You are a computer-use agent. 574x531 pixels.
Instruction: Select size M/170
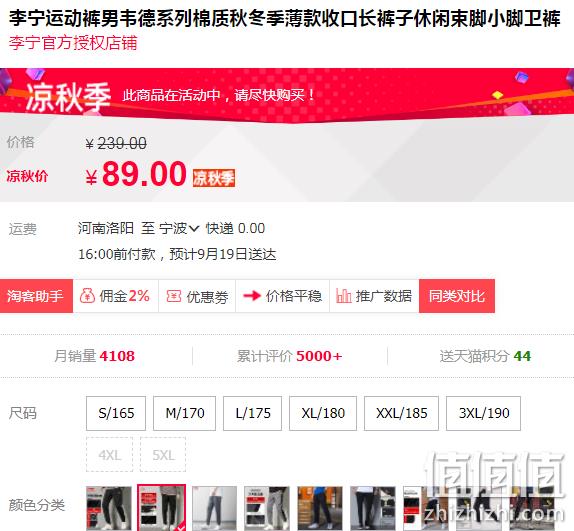[184, 413]
